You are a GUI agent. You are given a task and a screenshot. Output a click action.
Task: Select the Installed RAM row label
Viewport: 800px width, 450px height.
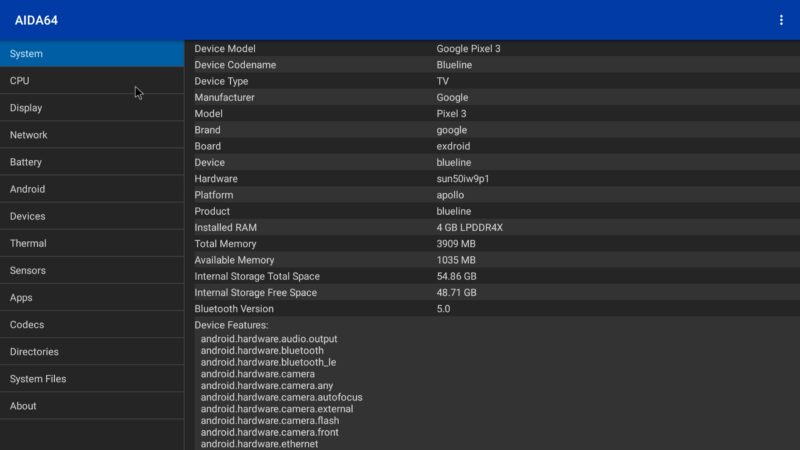225,228
